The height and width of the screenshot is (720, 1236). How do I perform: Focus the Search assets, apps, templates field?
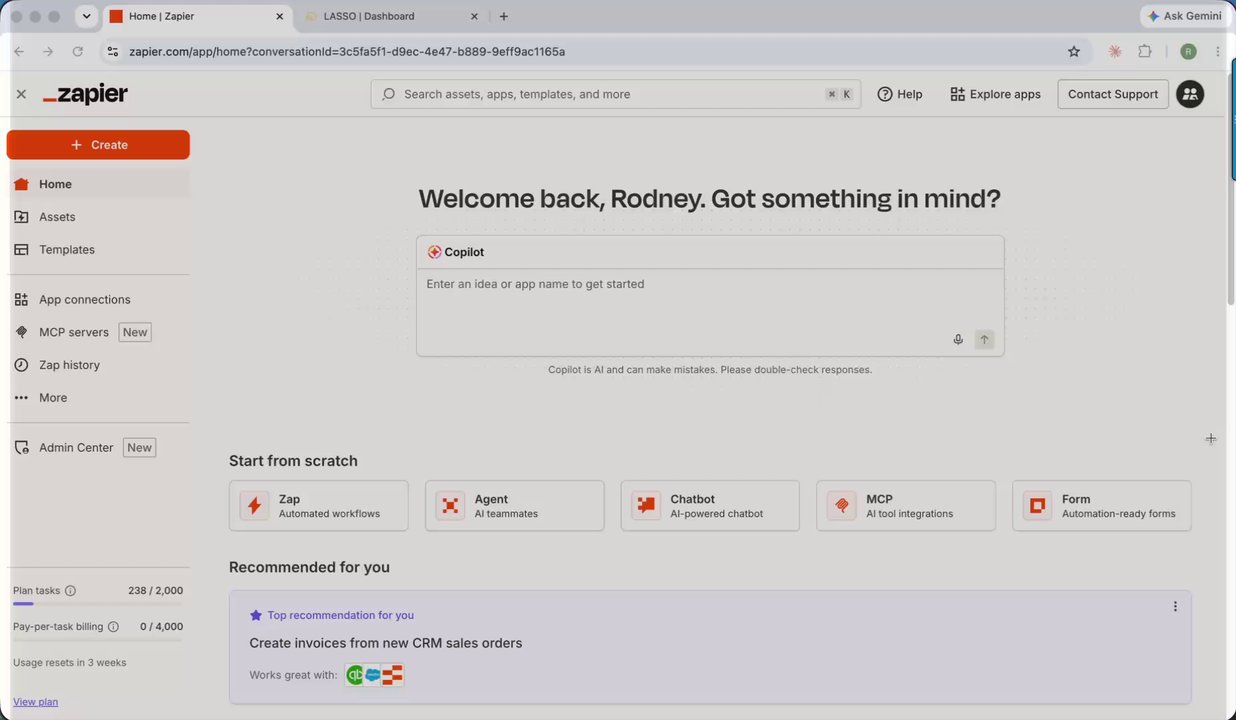click(x=615, y=94)
